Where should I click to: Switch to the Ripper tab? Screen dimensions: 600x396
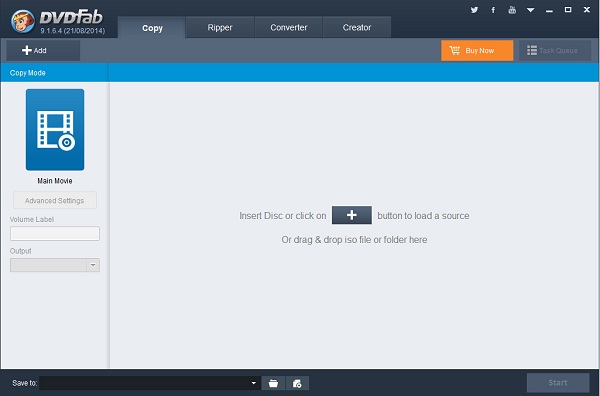[x=220, y=27]
